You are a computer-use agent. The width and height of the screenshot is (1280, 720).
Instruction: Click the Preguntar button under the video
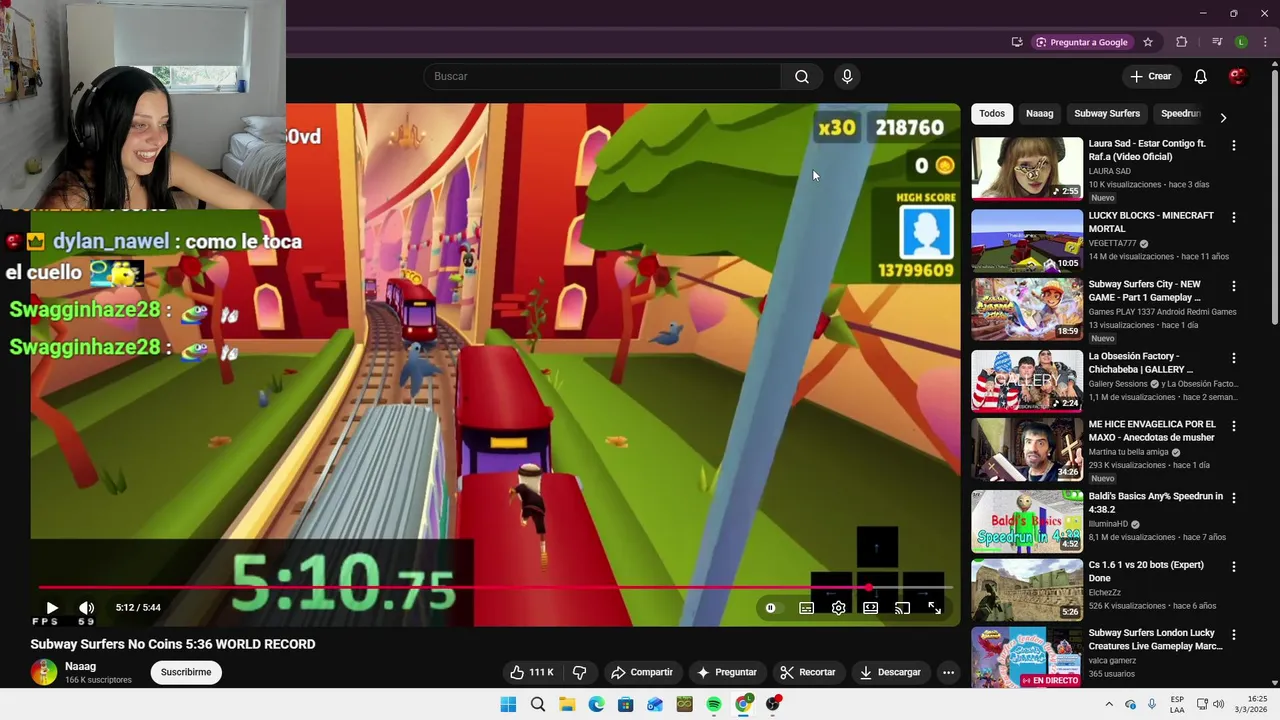point(727,672)
